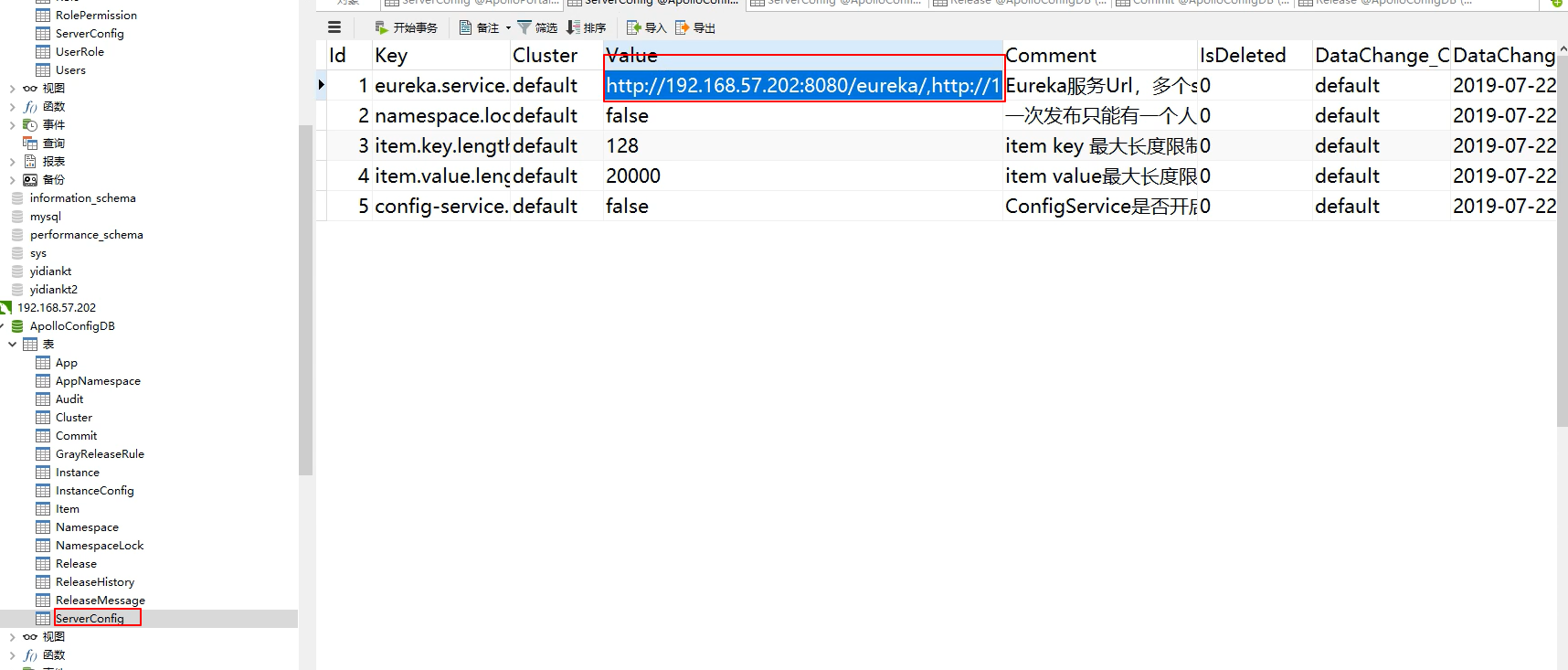Select the Commit table in the tree
The height and width of the screenshot is (670, 1568).
(x=76, y=435)
